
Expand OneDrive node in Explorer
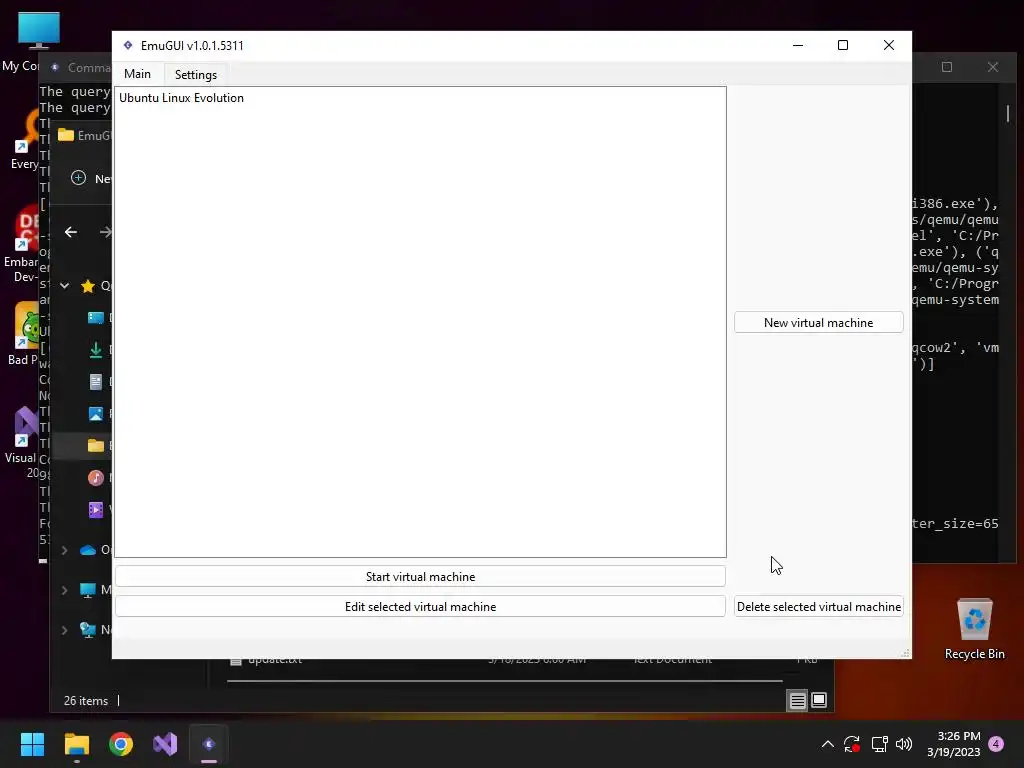(x=65, y=551)
